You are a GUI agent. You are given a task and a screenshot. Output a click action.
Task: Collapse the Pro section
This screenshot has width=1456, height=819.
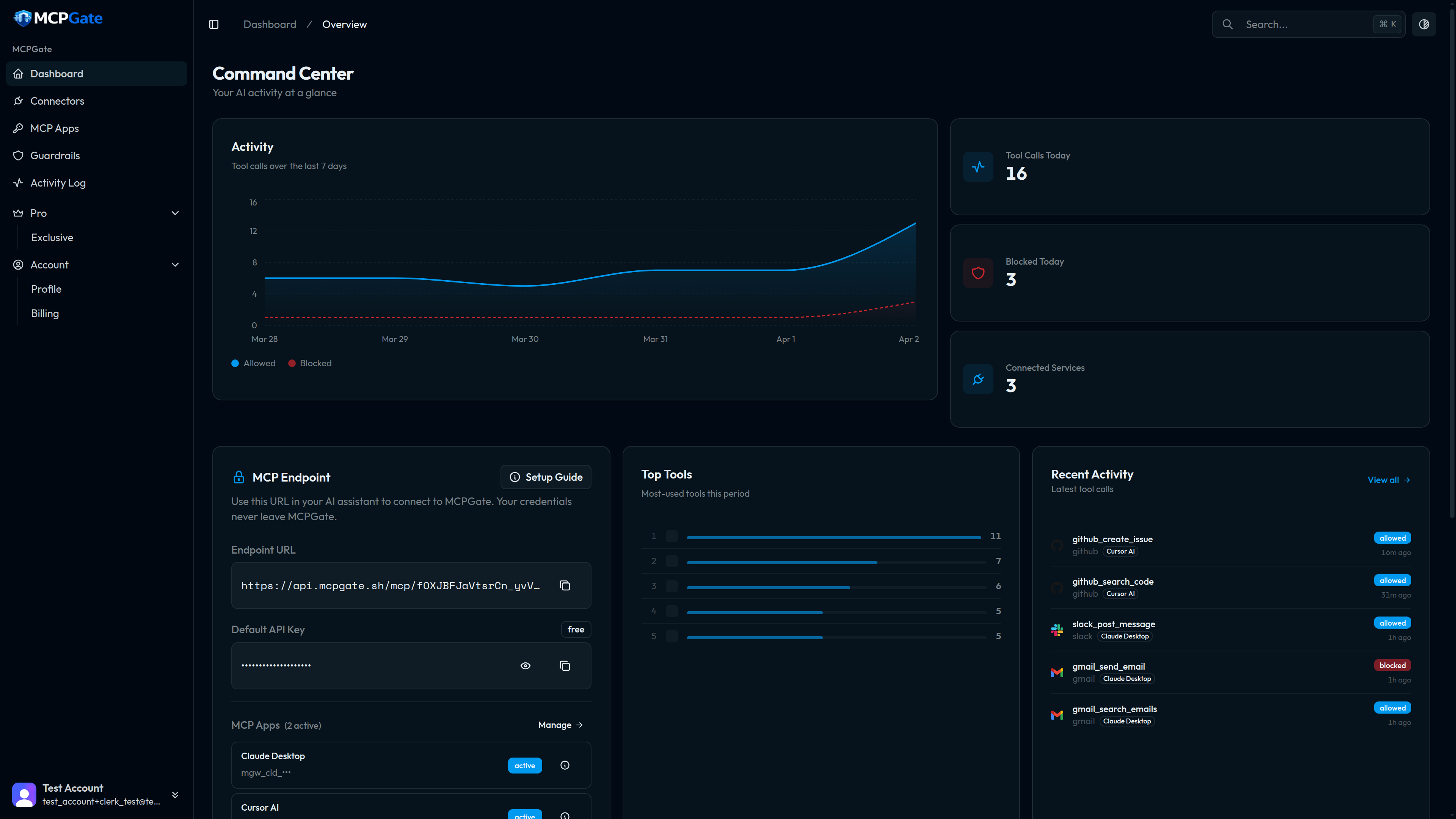point(175,213)
